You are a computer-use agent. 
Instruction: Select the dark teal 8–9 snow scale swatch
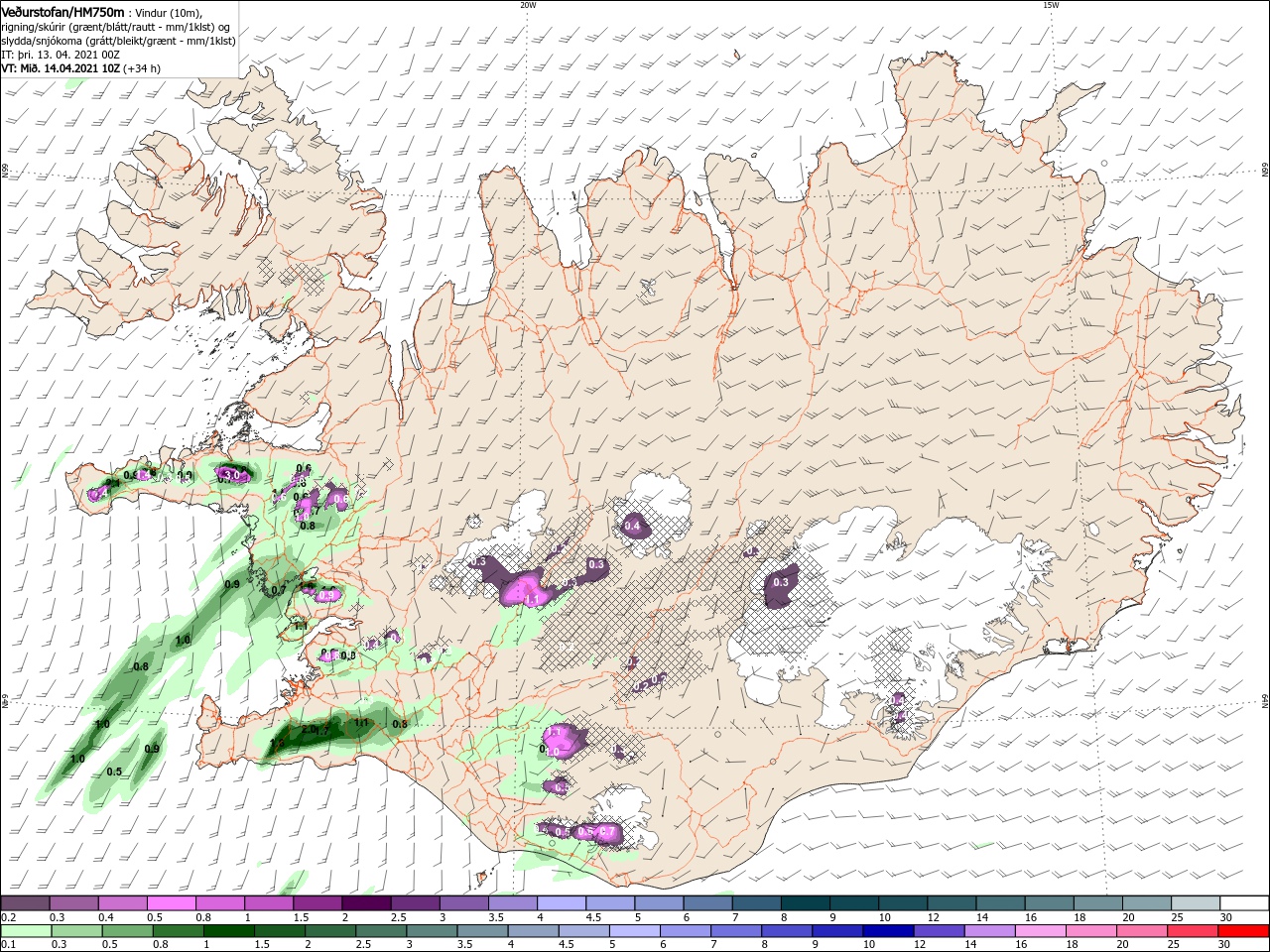point(804,903)
